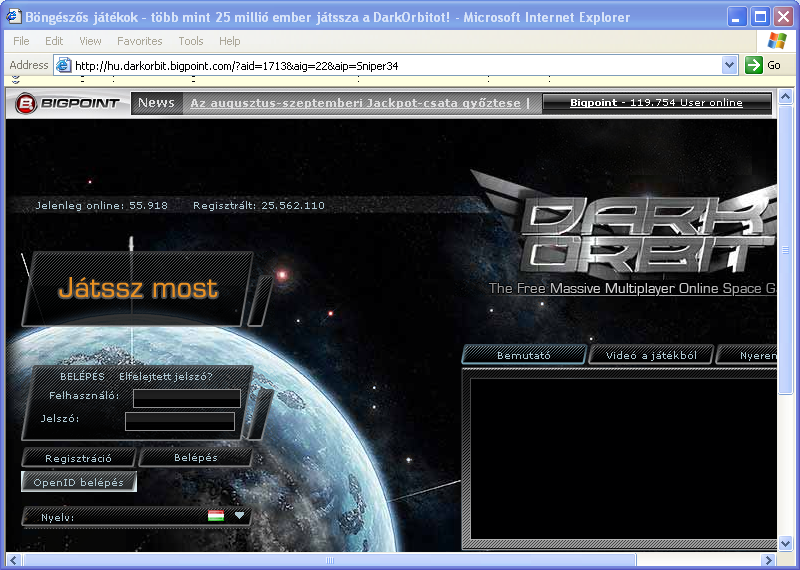Image resolution: width=800 pixels, height=570 pixels.
Task: Click the Internet Explorer title bar icon
Action: click(14, 17)
